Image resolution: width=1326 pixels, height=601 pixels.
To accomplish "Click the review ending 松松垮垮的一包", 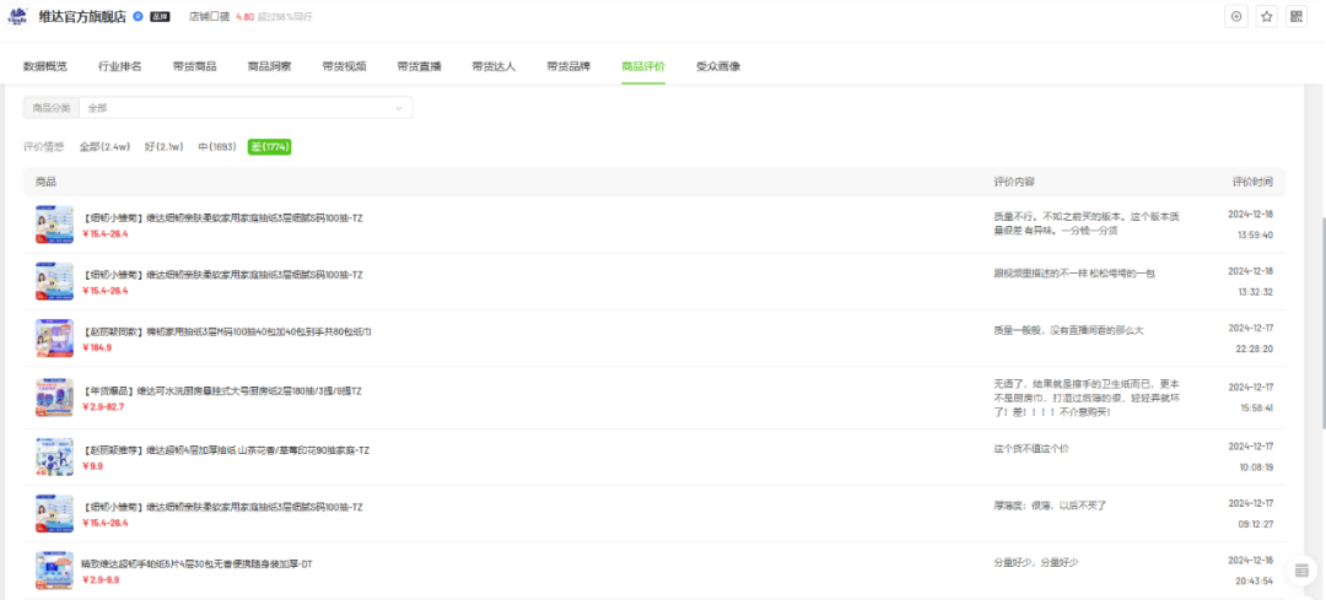I will click(x=1074, y=274).
